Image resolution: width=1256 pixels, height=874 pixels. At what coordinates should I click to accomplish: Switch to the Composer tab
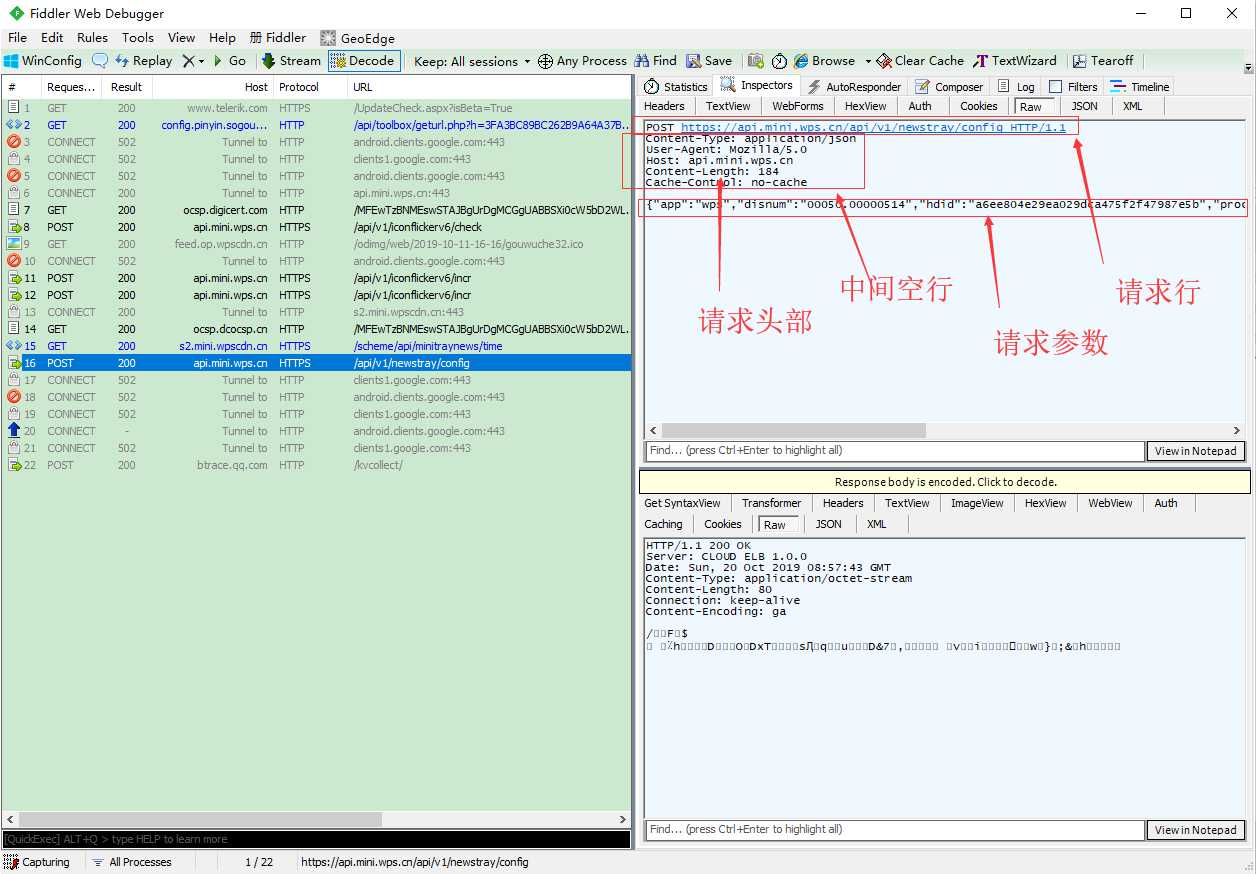click(x=949, y=87)
